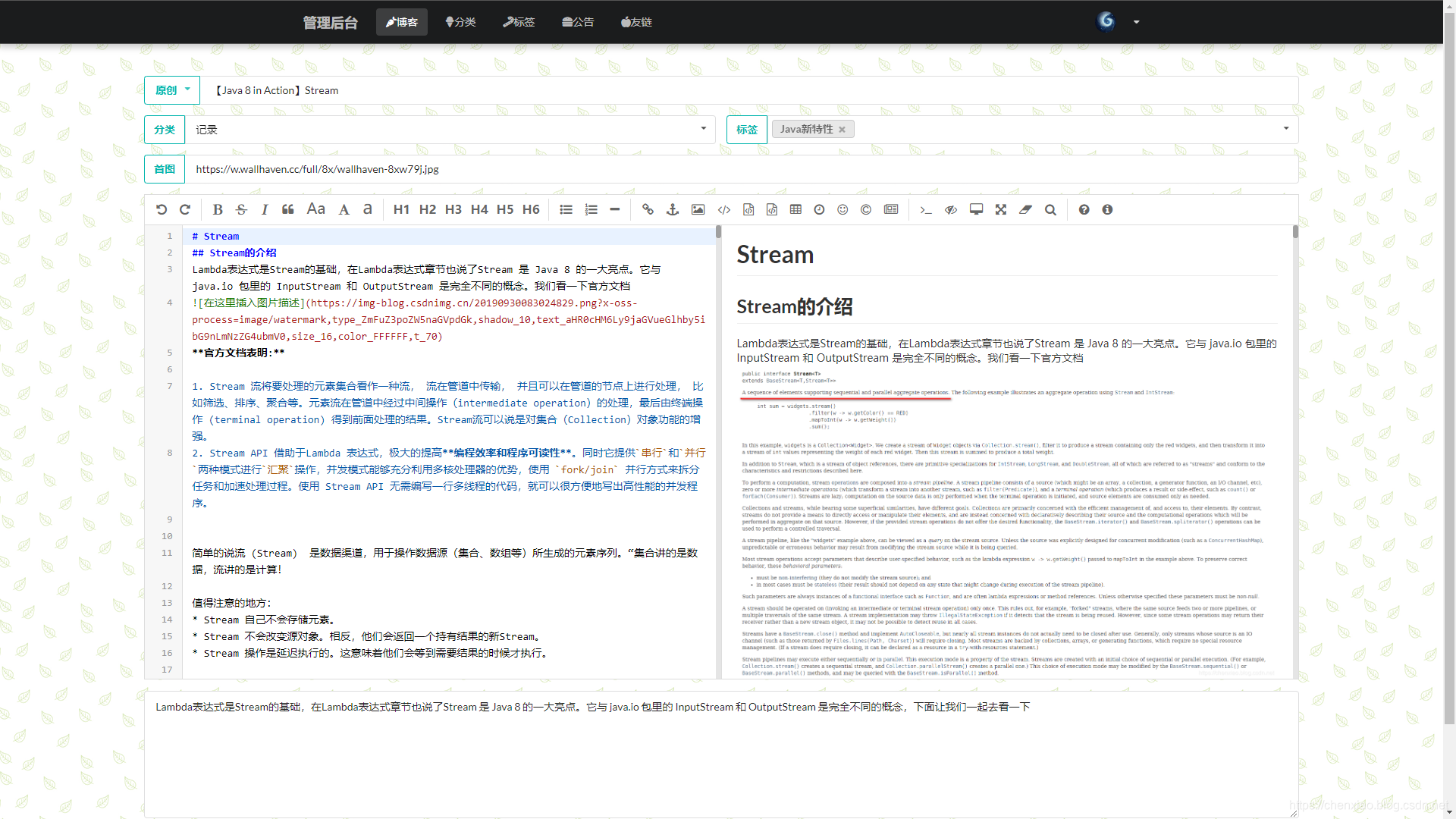The width and height of the screenshot is (1456, 819).
Task: Toggle live preview with eye-slash icon
Action: pos(951,210)
